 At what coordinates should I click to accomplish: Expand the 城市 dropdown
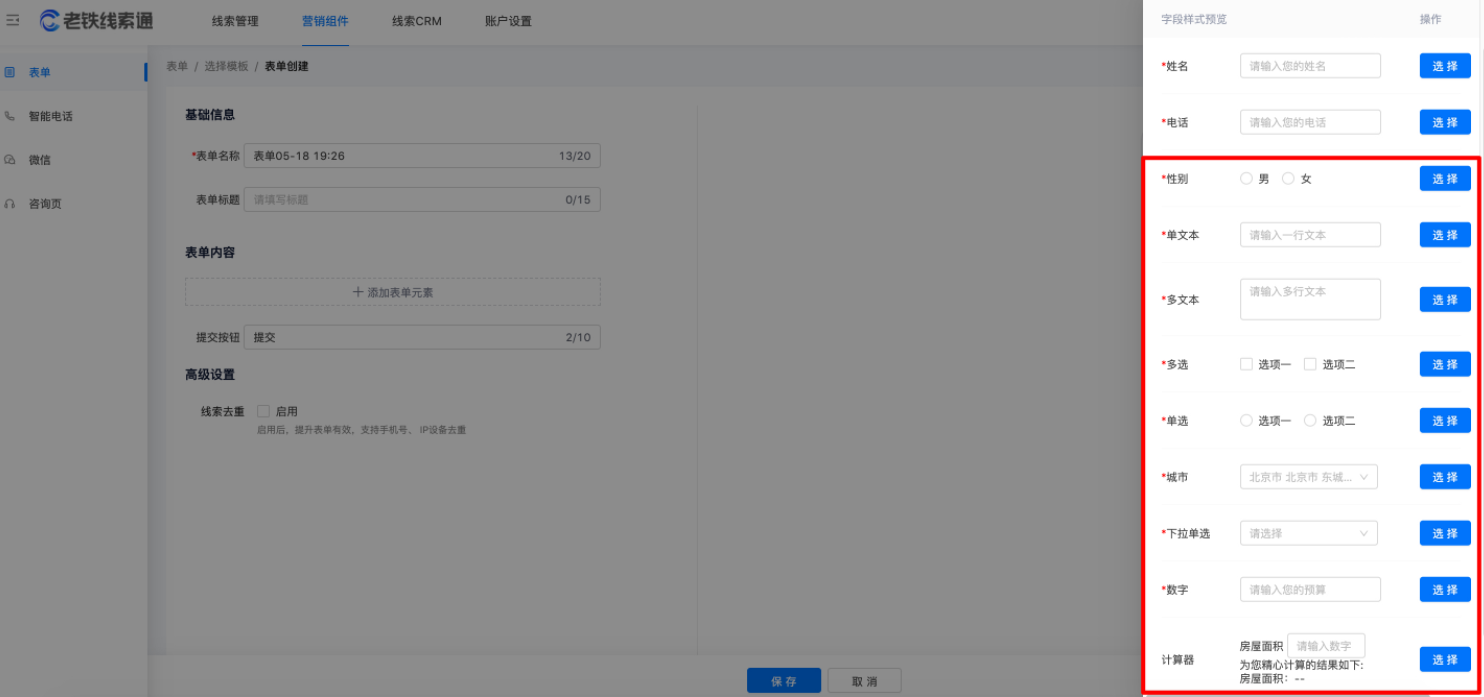[x=1308, y=477]
